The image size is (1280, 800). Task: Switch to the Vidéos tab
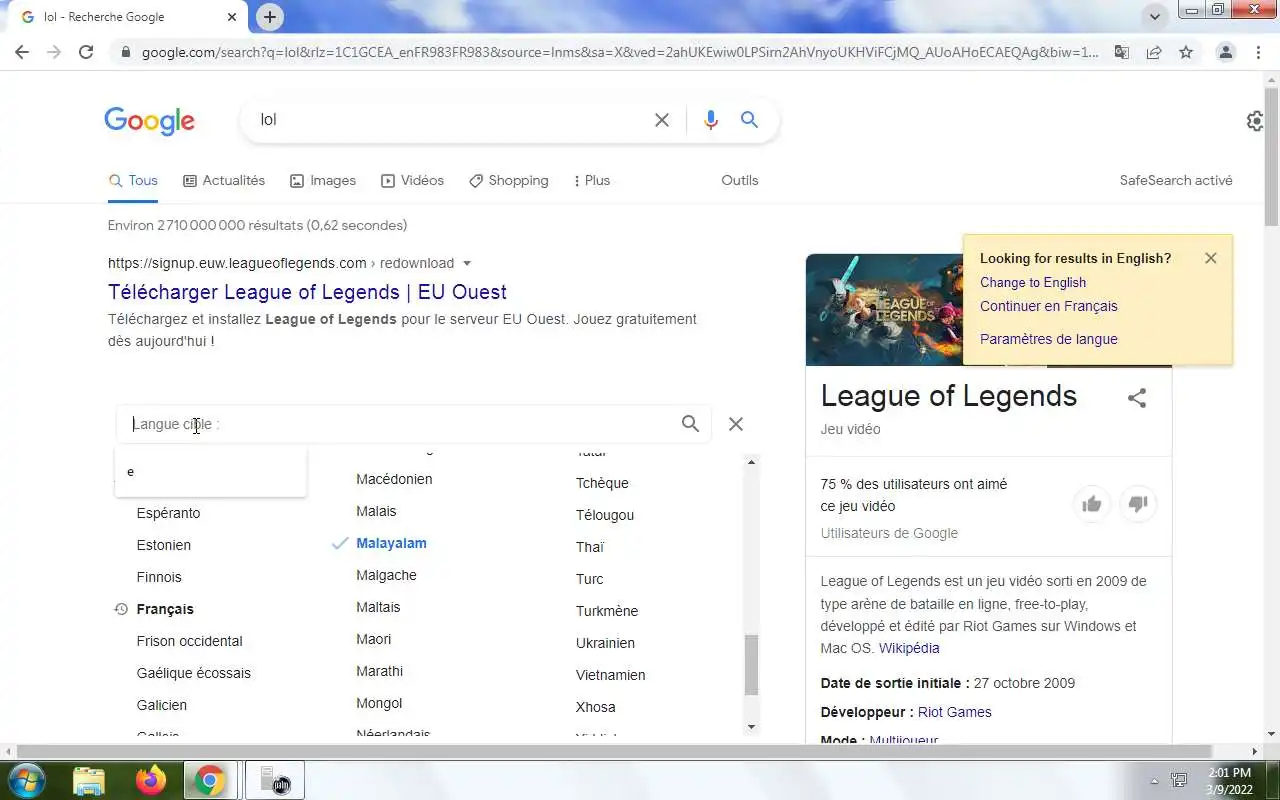tap(412, 181)
